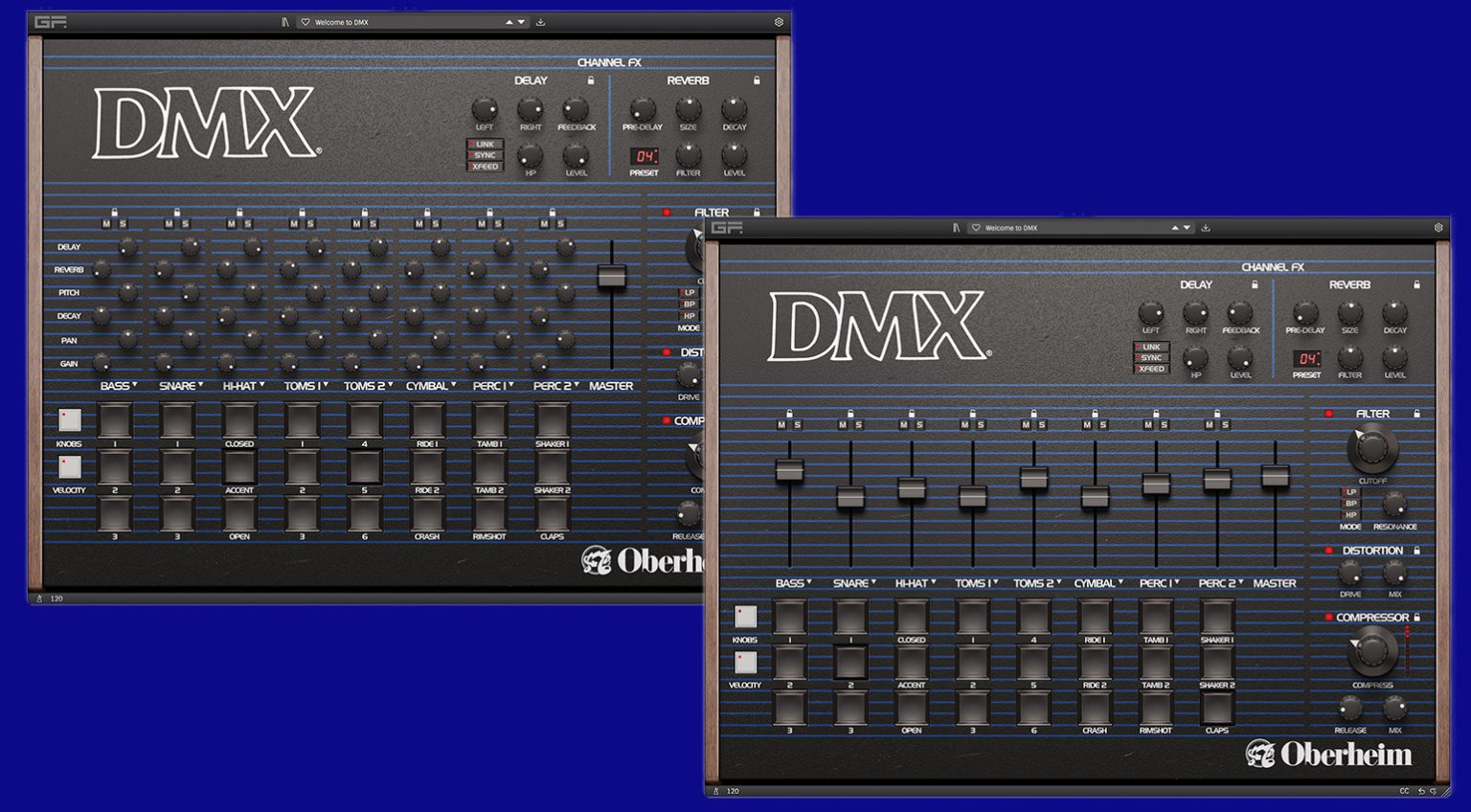
Task: Click the lock above SNARE fader
Action: point(850,414)
